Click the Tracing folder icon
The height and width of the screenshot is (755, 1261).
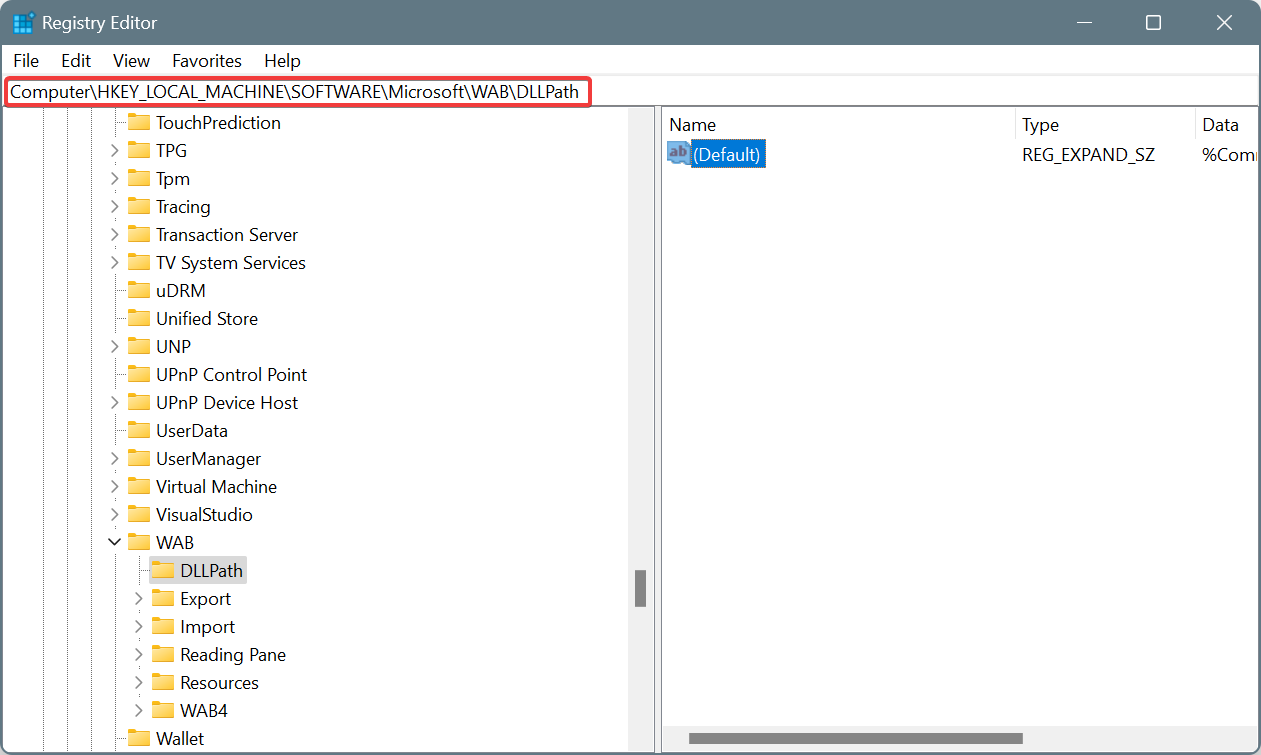point(139,207)
